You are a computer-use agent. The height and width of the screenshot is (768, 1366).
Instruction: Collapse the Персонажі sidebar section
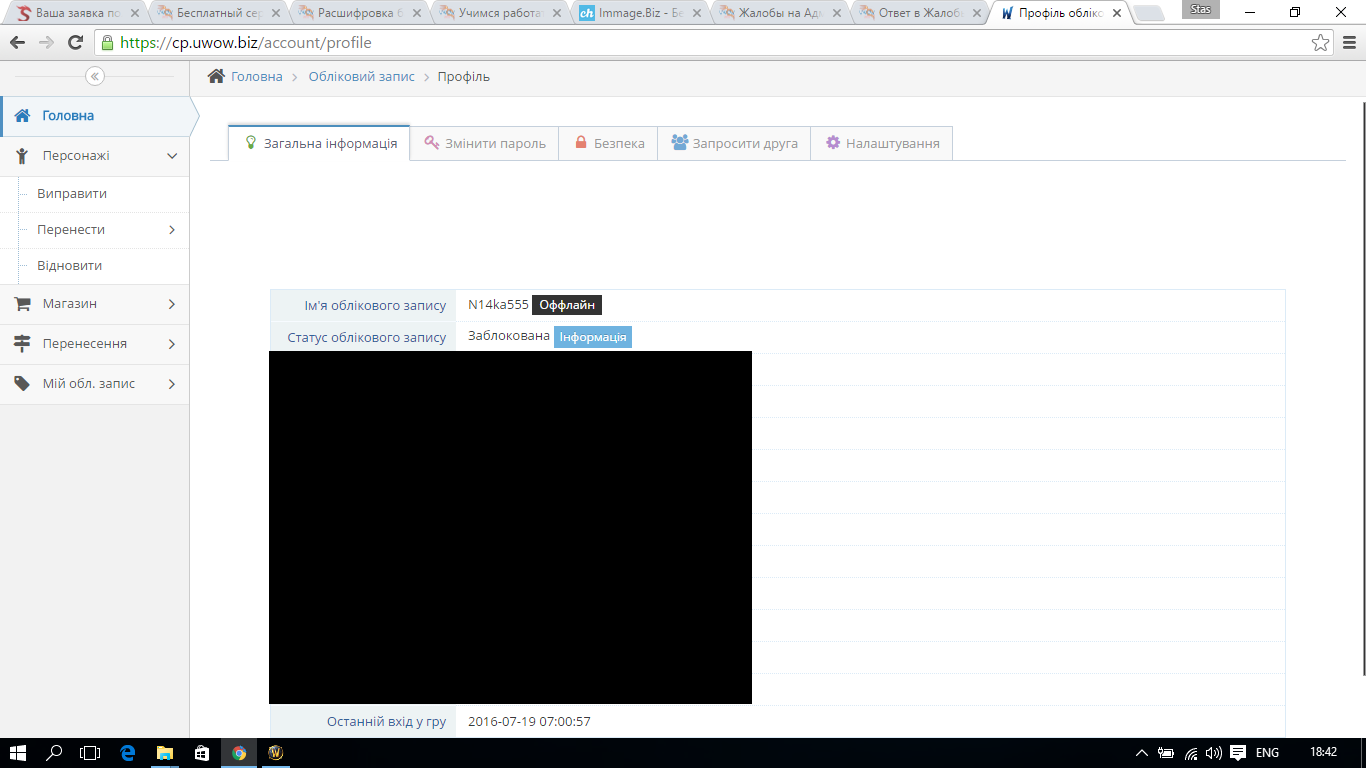point(95,156)
